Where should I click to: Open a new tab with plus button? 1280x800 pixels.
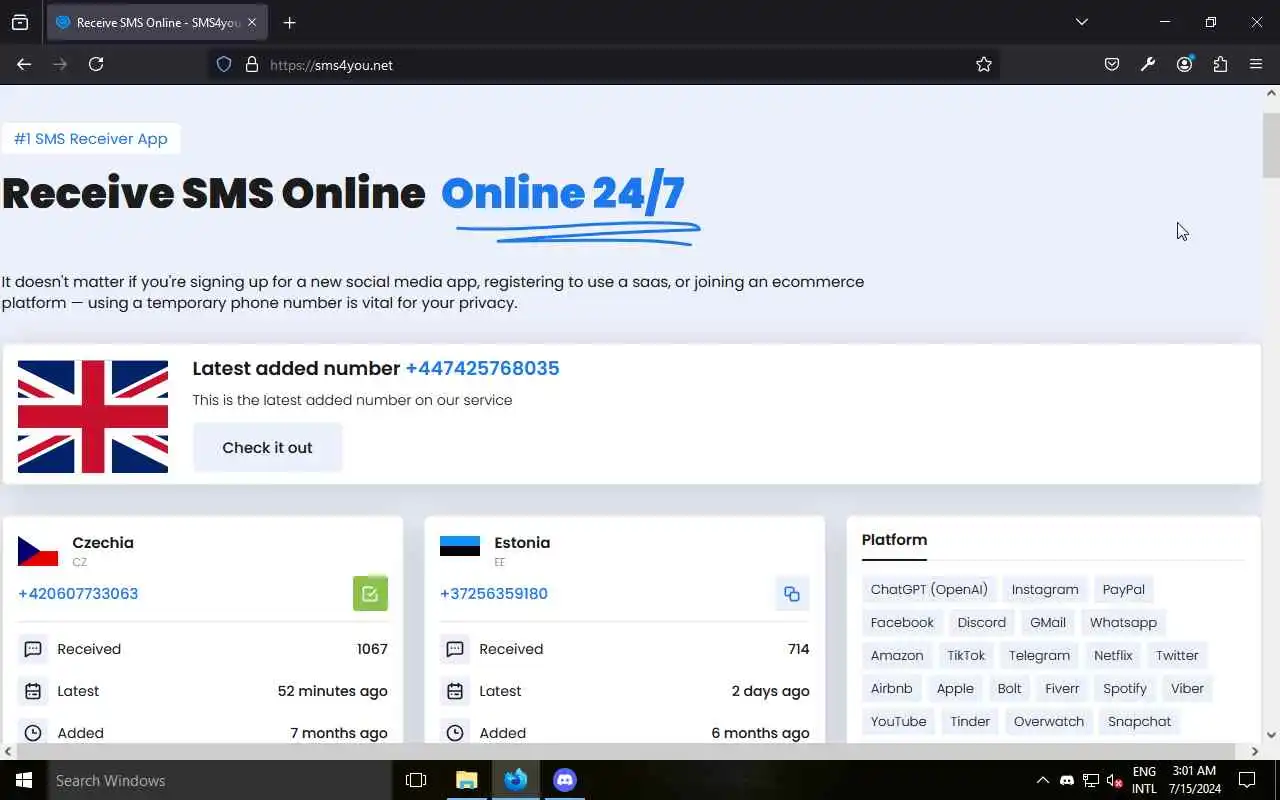pyautogui.click(x=289, y=22)
